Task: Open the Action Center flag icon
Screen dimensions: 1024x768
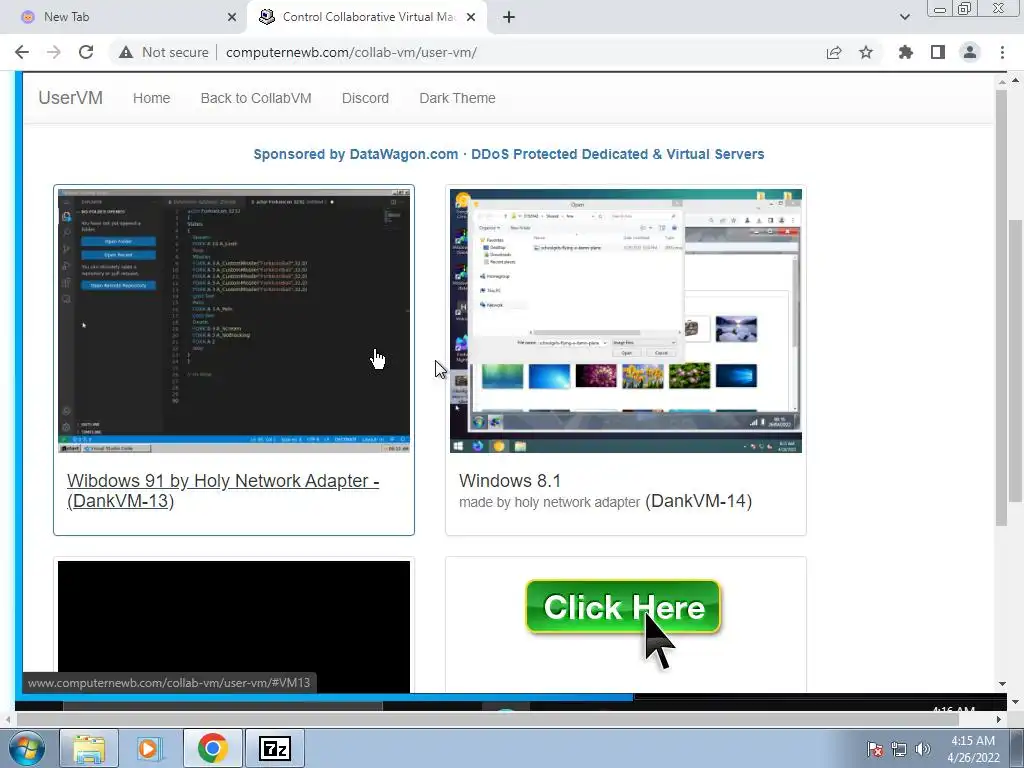Action: (x=875, y=749)
